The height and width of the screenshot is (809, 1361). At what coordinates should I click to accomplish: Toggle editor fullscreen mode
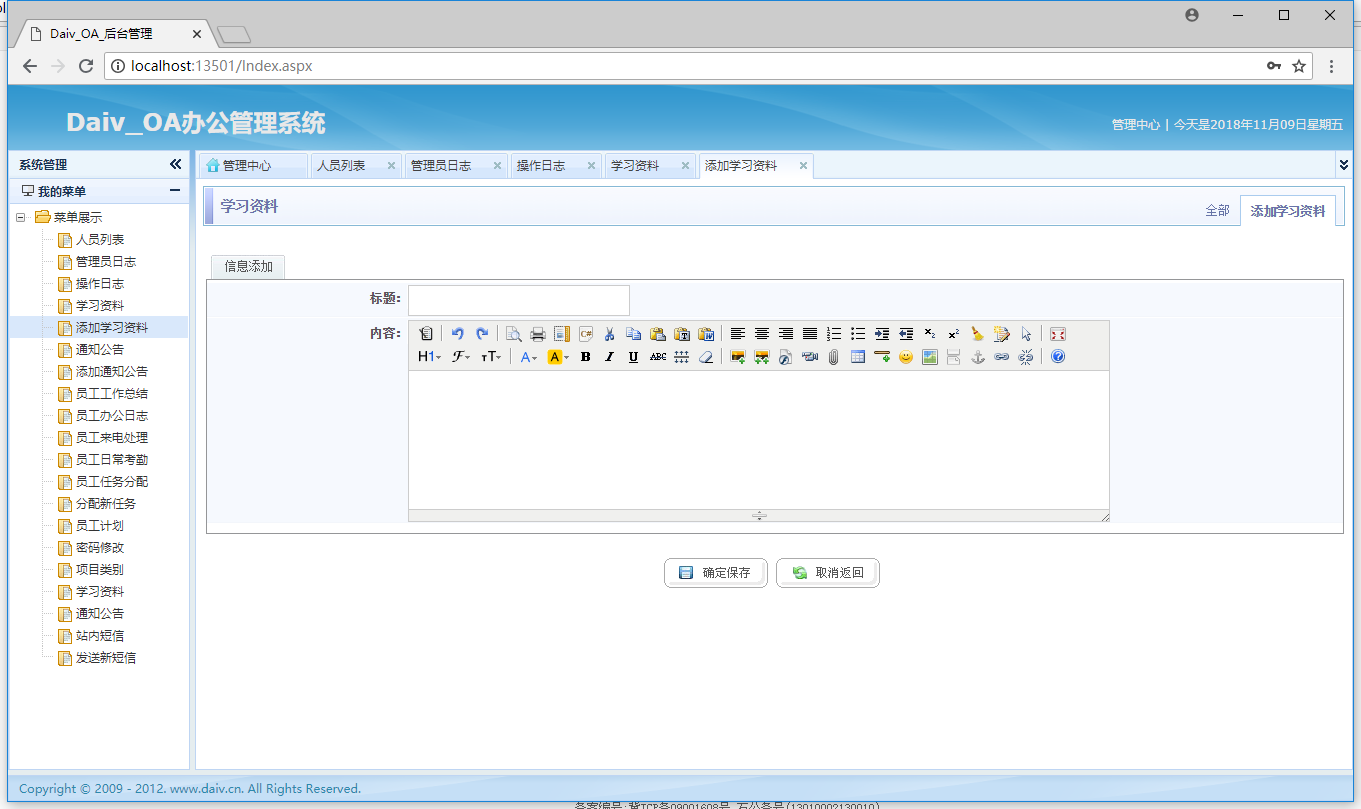1058,334
